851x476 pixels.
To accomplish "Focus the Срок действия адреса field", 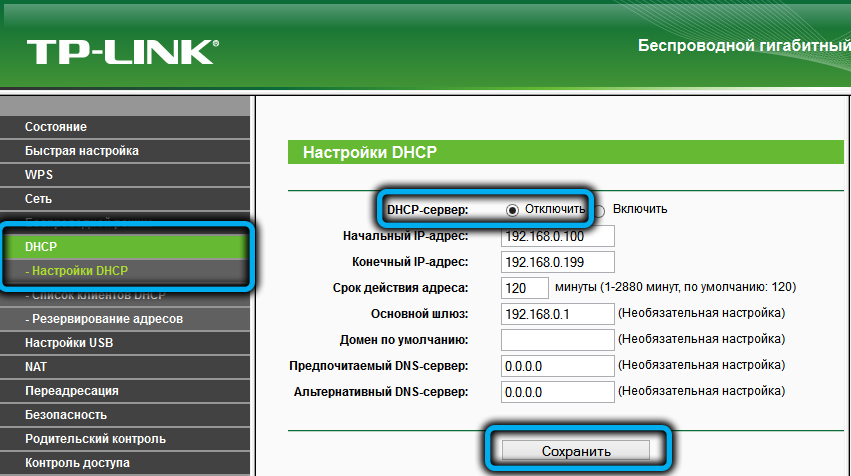I will tap(523, 289).
